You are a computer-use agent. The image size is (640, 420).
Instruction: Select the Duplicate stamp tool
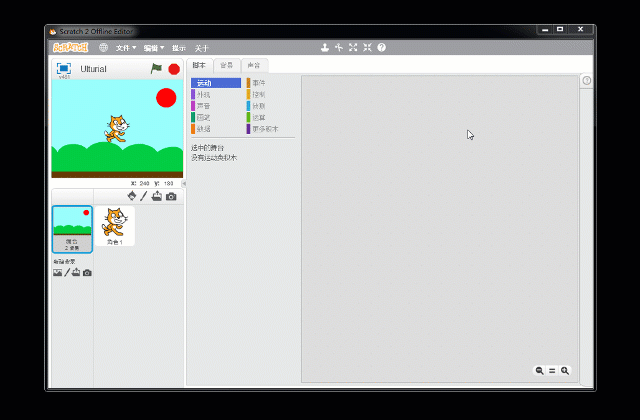click(324, 47)
